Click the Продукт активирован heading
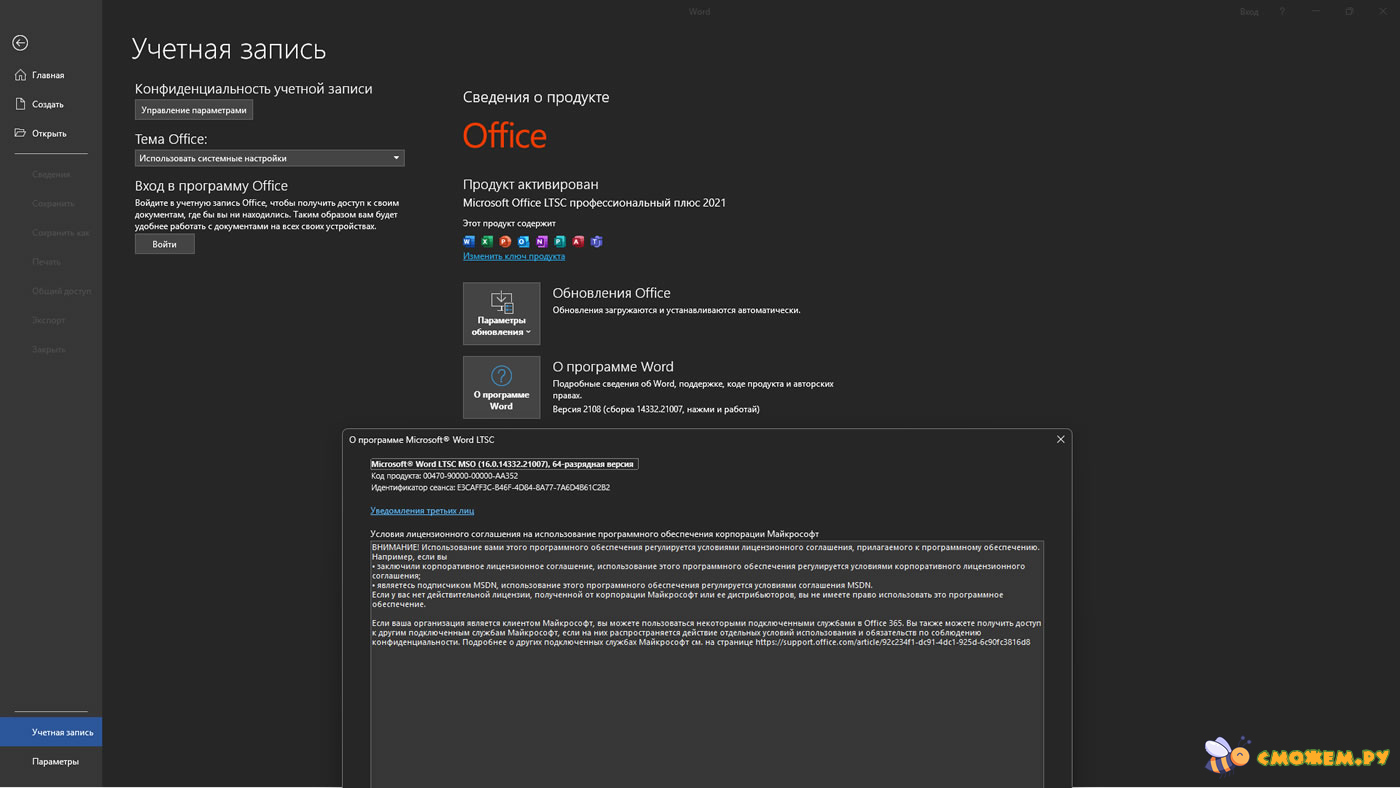 pos(530,184)
